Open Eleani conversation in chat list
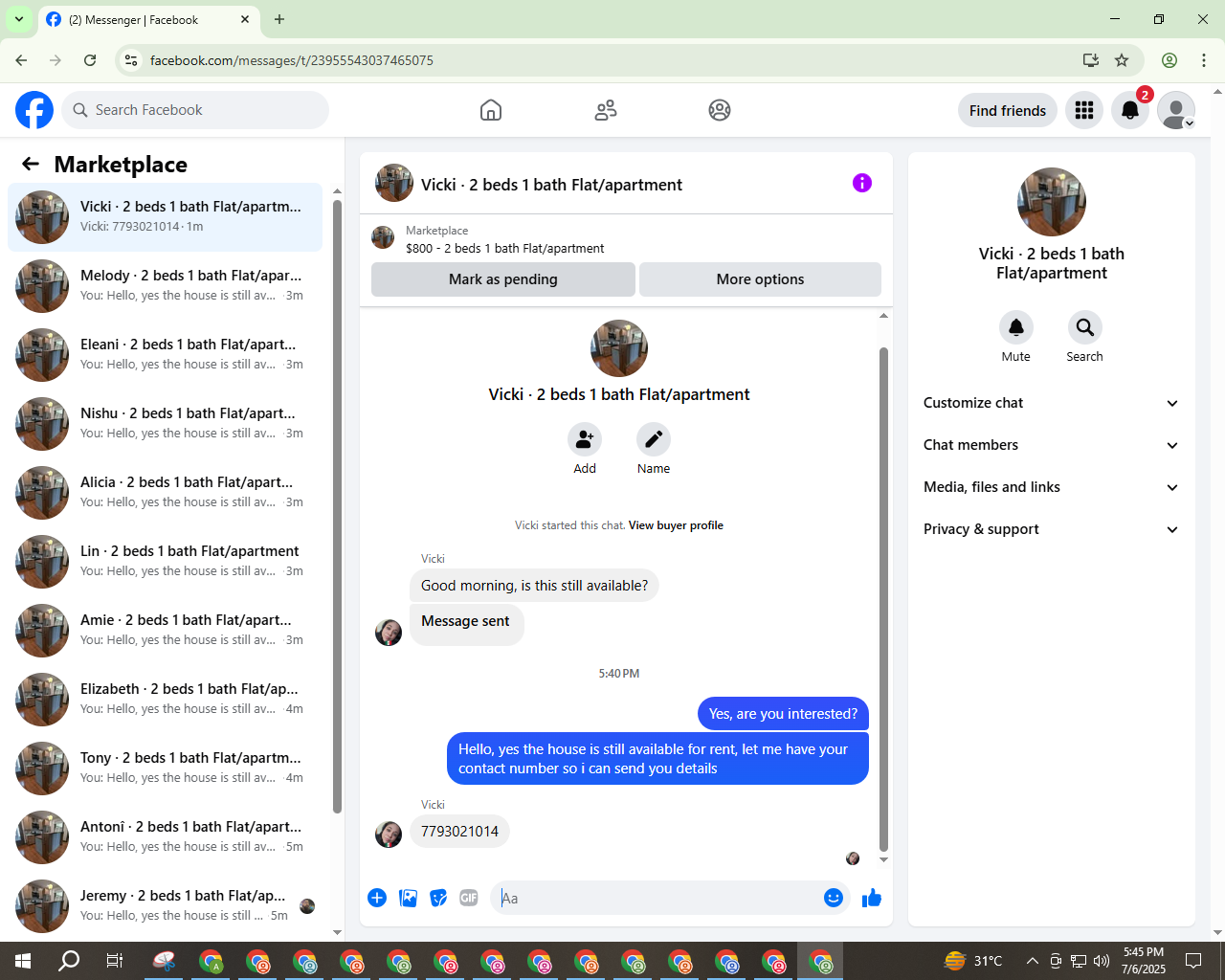Viewport: 1225px width, 980px height. 165,355
